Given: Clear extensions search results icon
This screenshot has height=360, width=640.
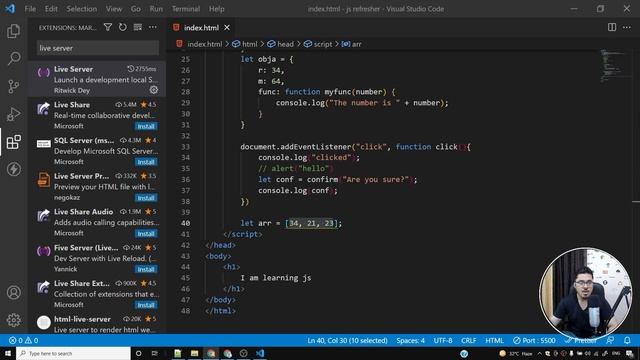Looking at the screenshot, I should click(x=138, y=27).
